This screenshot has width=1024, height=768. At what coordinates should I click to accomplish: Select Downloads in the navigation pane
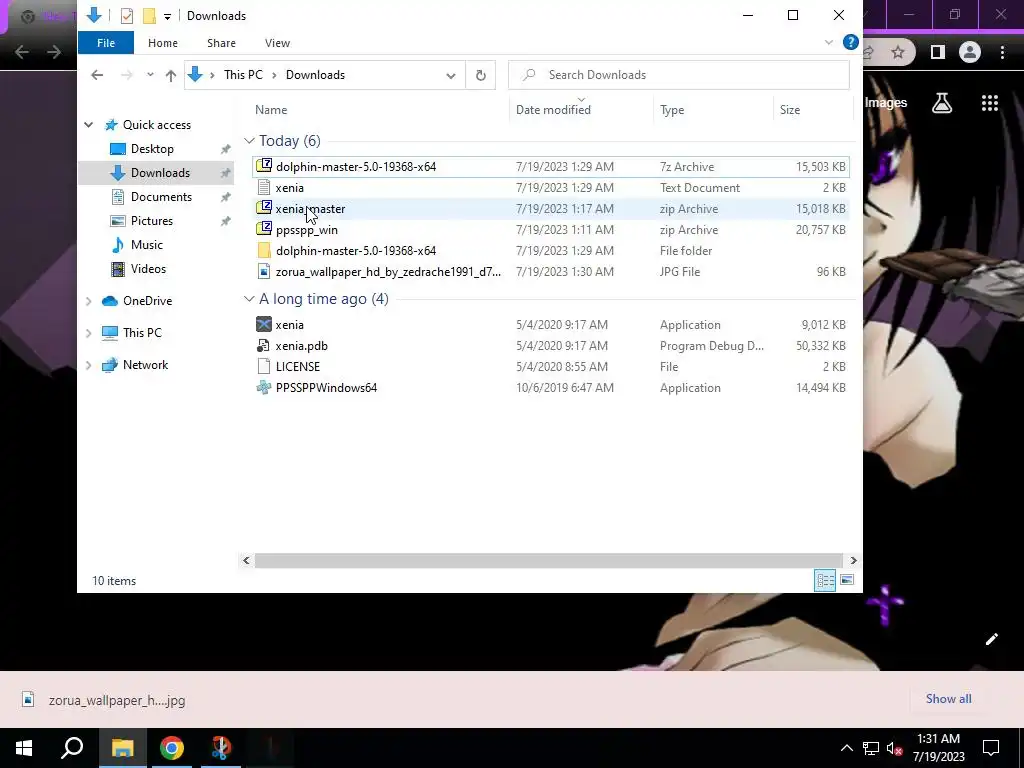tap(160, 173)
